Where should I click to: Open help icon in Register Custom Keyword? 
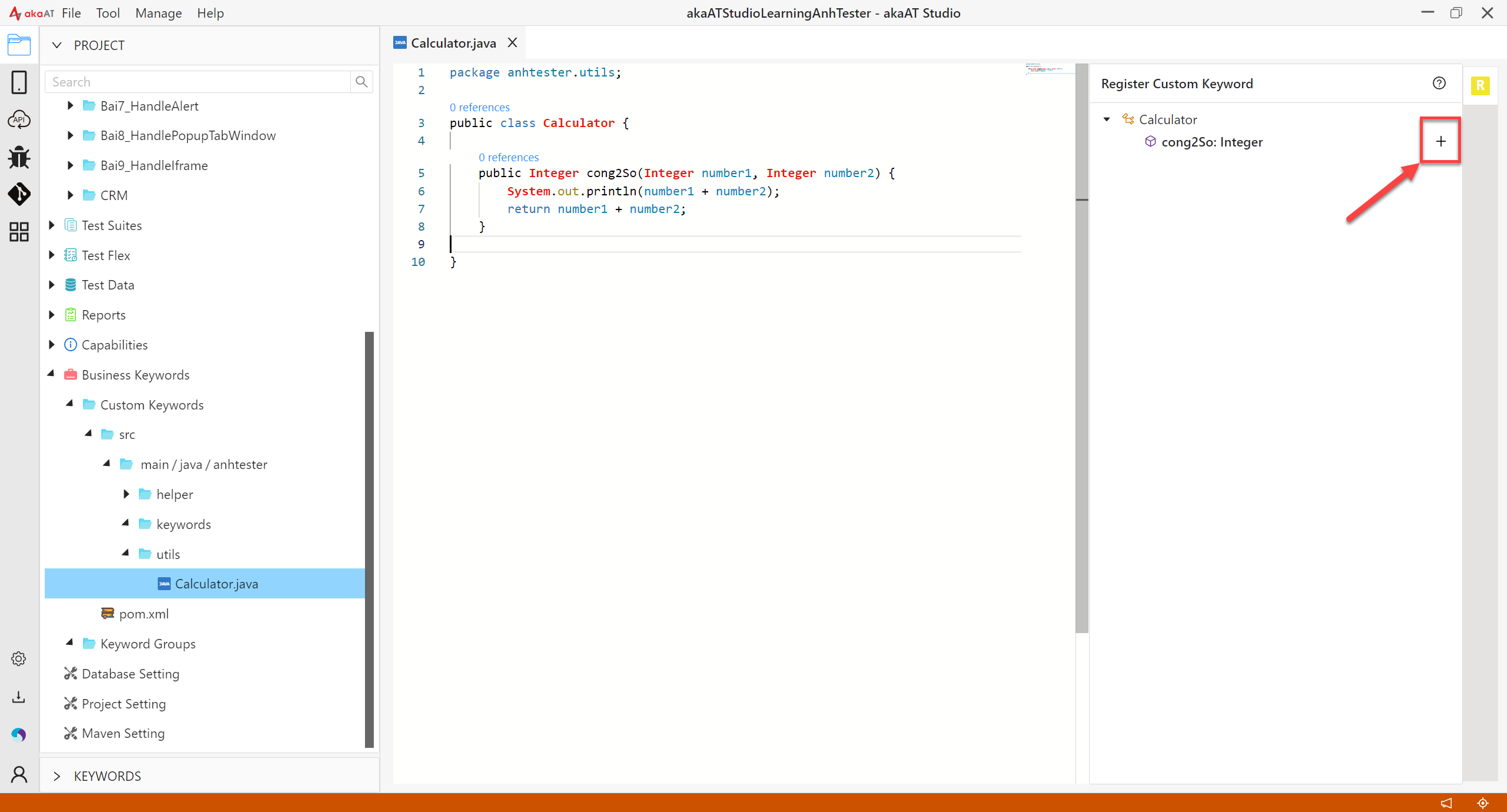[x=1439, y=83]
